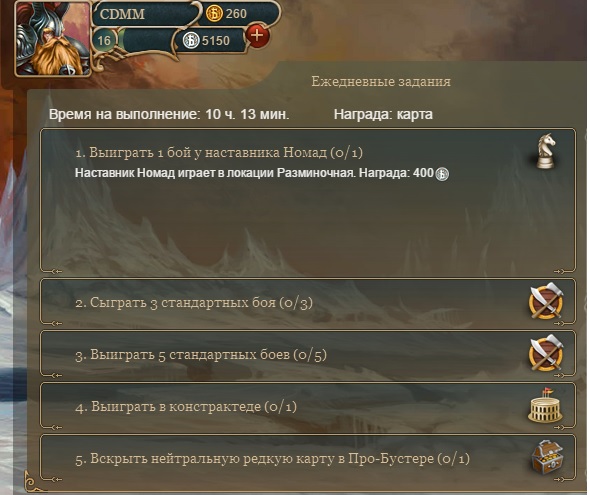The width and height of the screenshot is (589, 495).
Task: Click the dwarf warrior avatar portrait
Action: pyautogui.click(x=53, y=39)
